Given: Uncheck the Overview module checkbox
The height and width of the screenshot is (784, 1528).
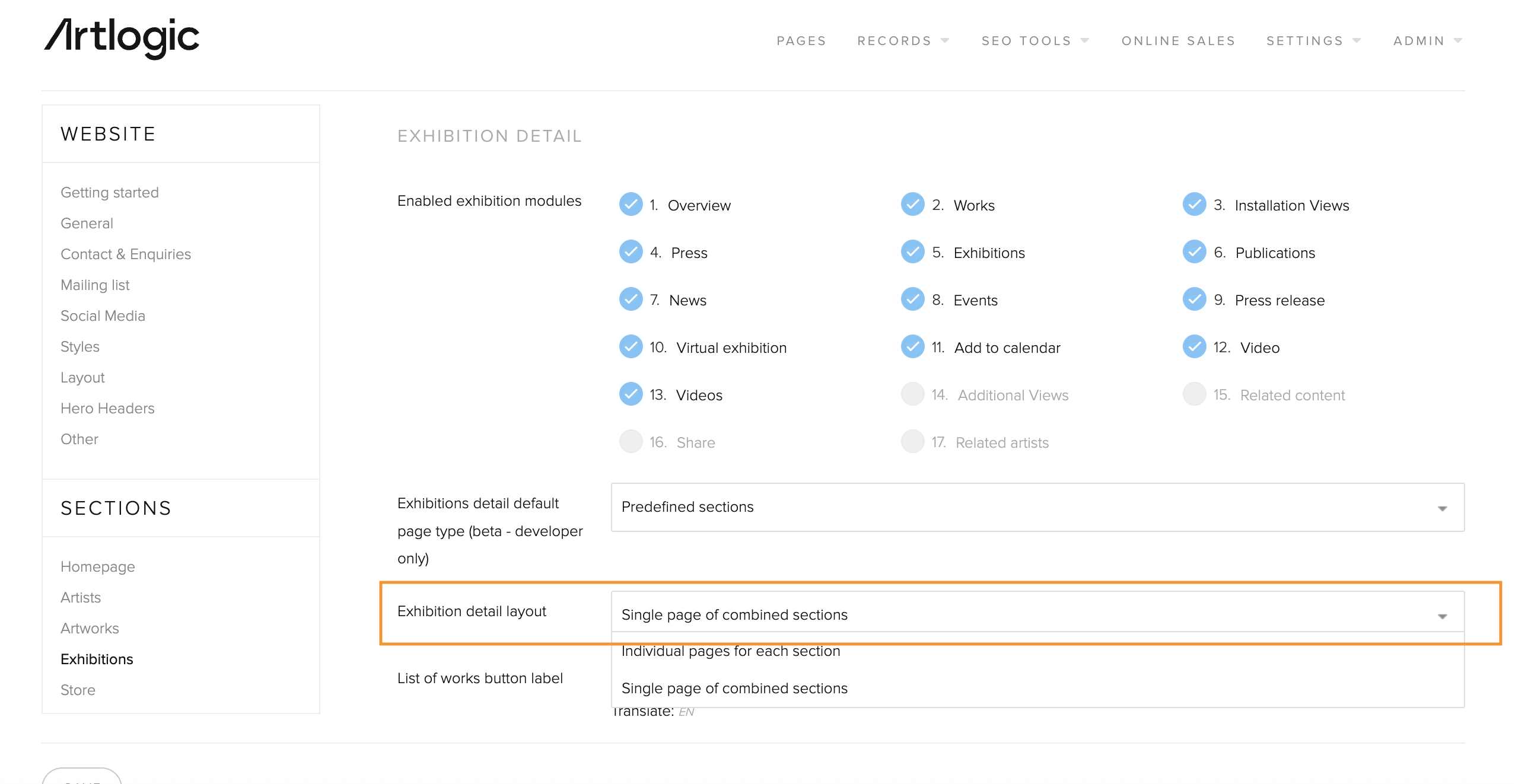Looking at the screenshot, I should 631,205.
